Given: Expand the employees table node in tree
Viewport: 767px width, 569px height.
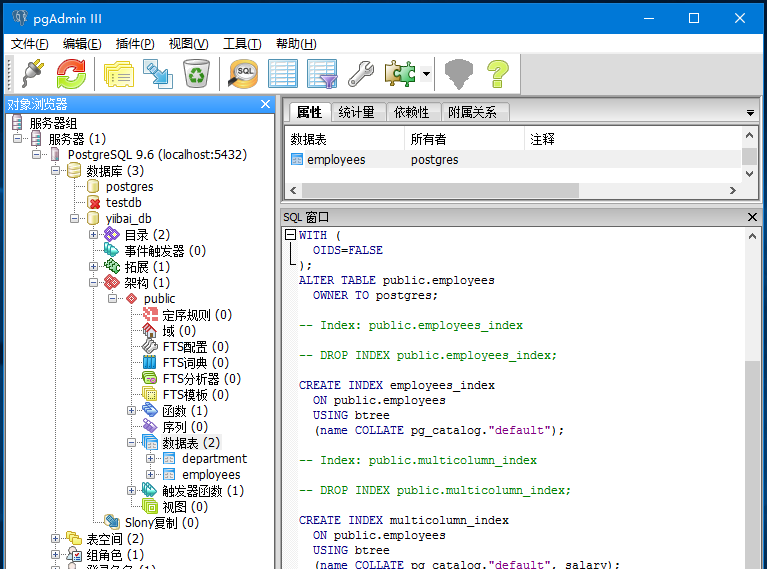Looking at the screenshot, I should pos(151,475).
